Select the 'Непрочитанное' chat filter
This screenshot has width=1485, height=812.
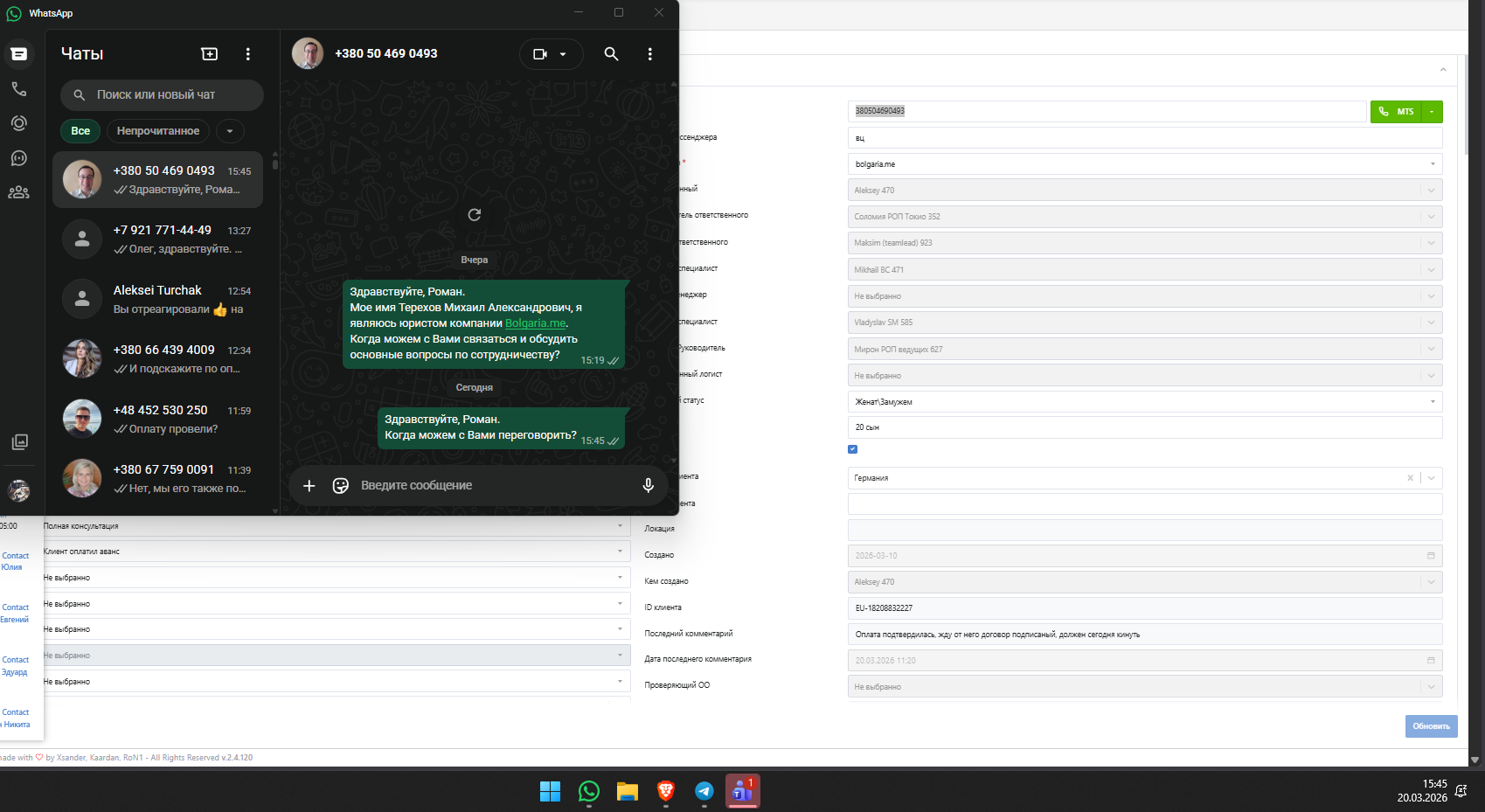(158, 131)
